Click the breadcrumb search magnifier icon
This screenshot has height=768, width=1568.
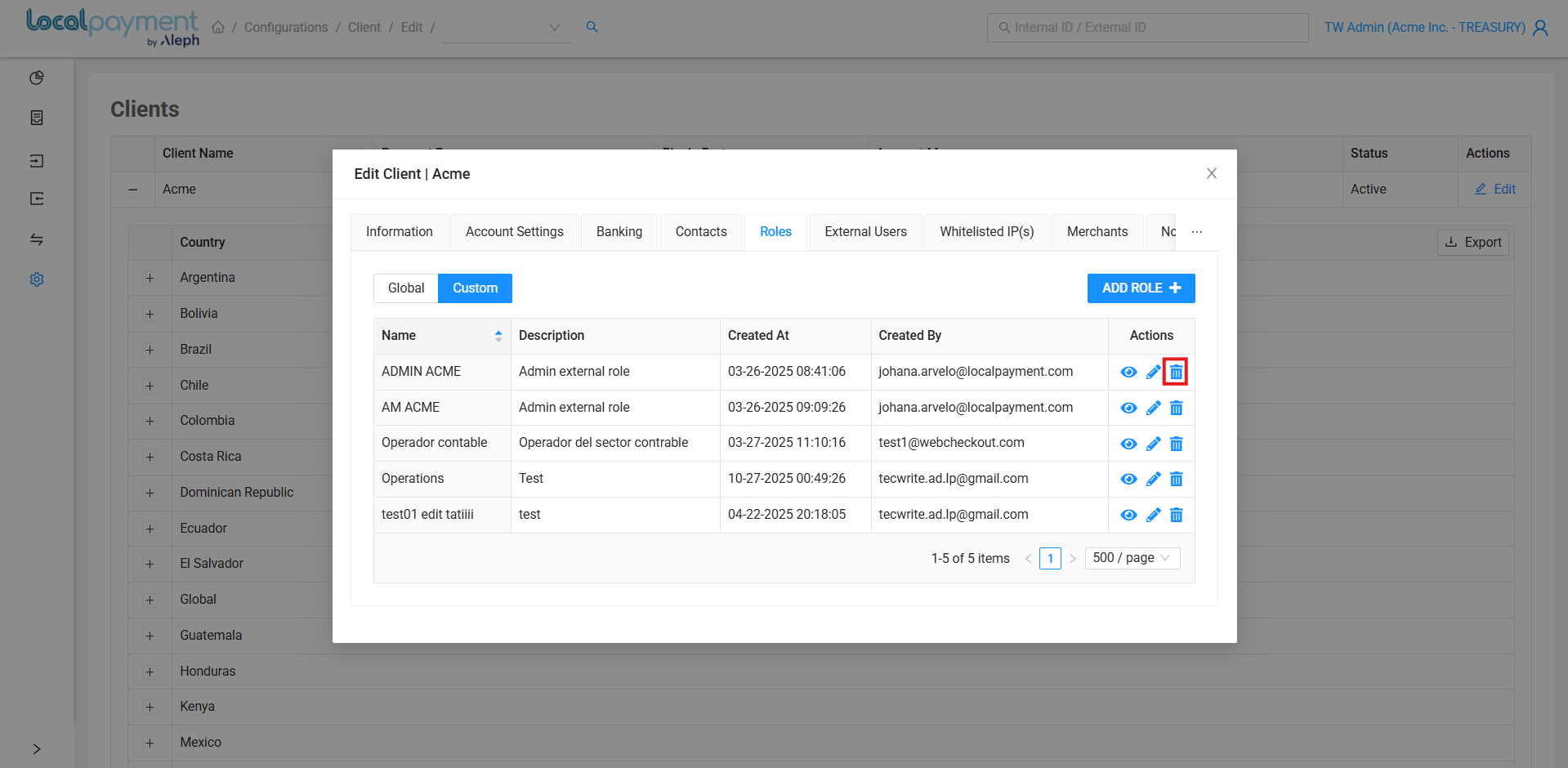click(592, 27)
